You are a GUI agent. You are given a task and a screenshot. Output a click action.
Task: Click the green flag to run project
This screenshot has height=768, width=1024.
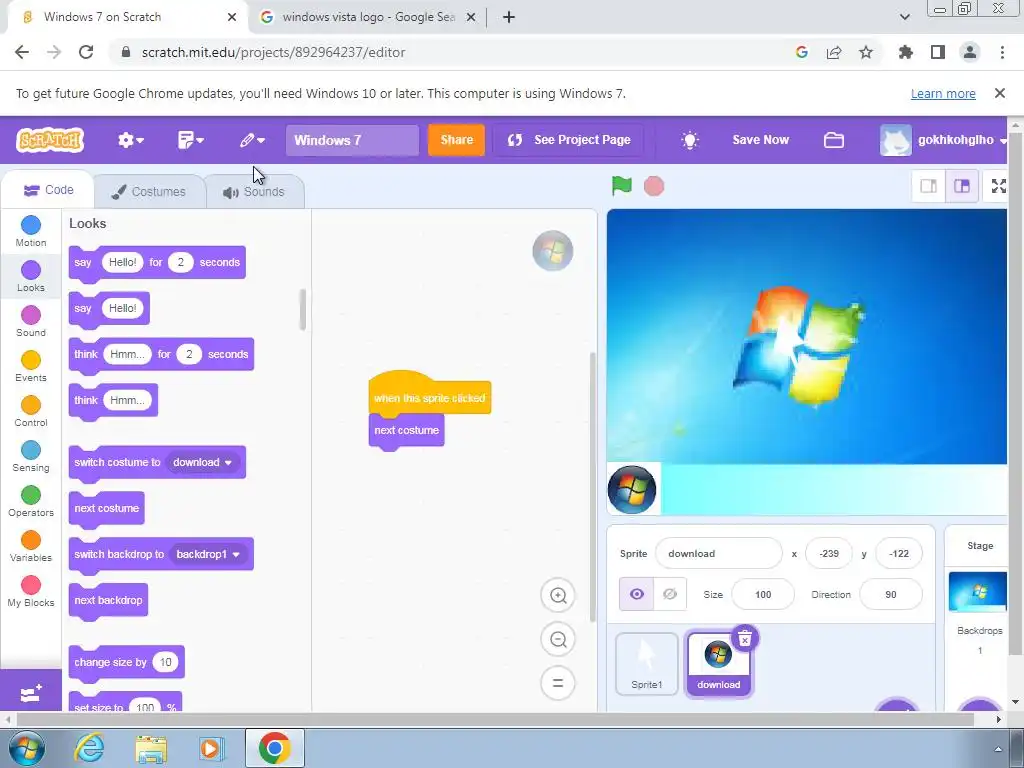coord(621,186)
